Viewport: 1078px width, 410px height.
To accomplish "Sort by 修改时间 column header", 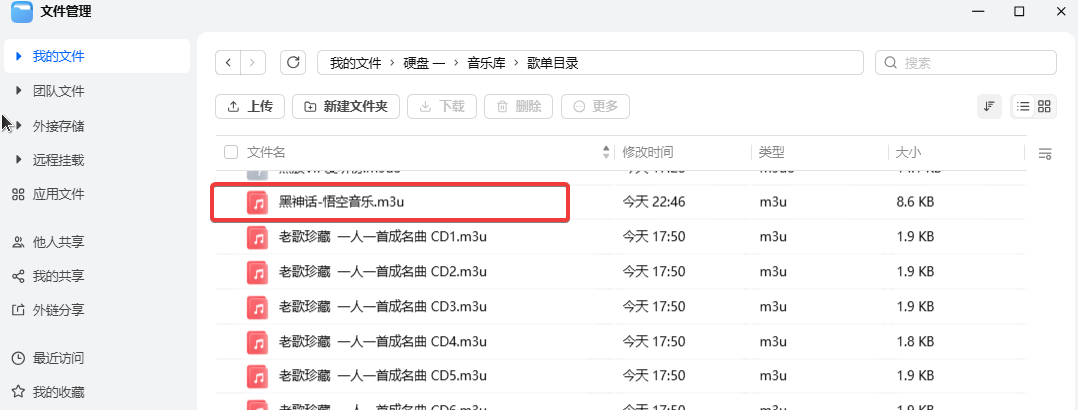I will coord(648,152).
